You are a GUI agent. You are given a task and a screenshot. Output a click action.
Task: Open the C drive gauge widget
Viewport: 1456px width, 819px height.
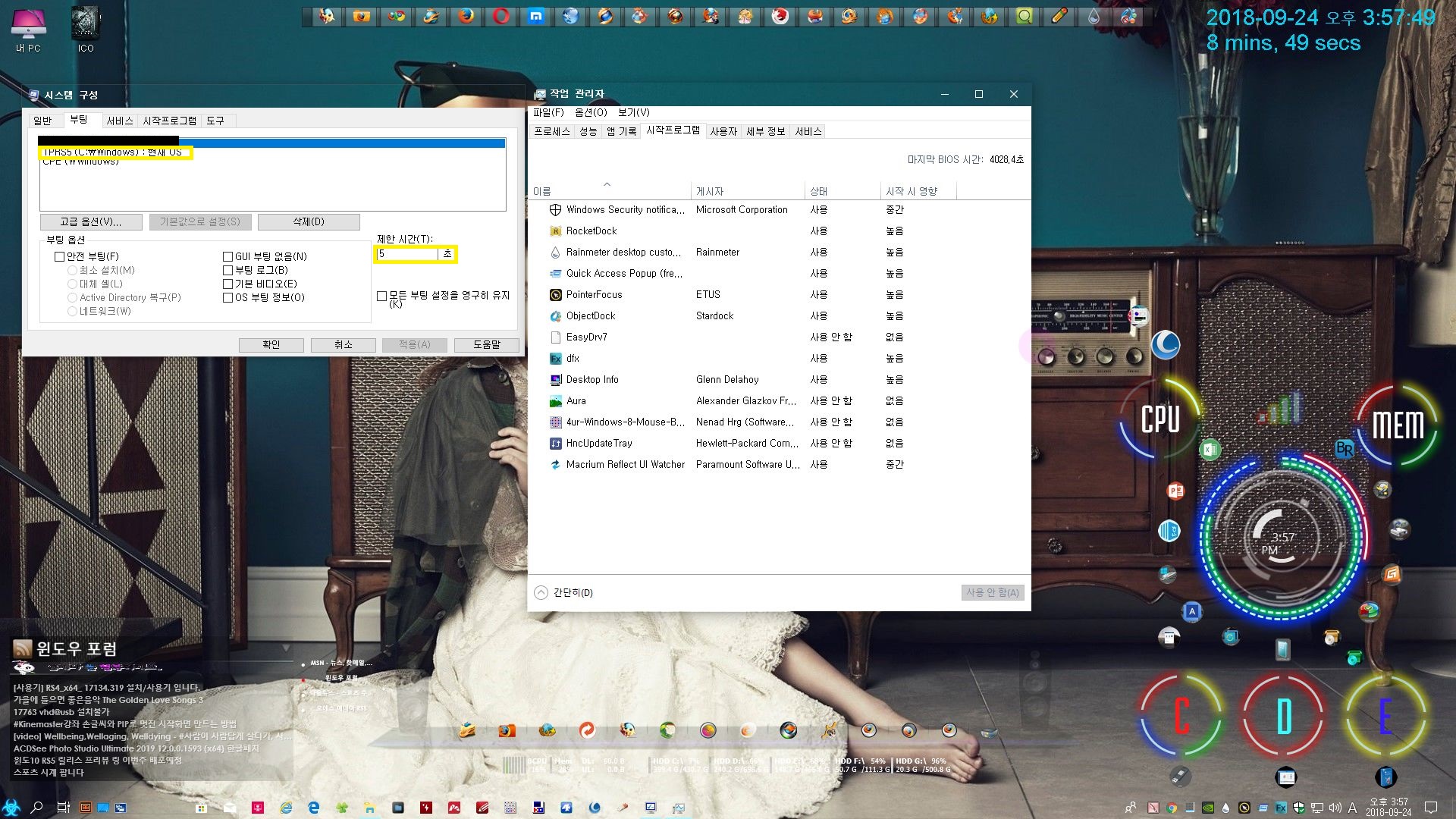[x=1181, y=715]
